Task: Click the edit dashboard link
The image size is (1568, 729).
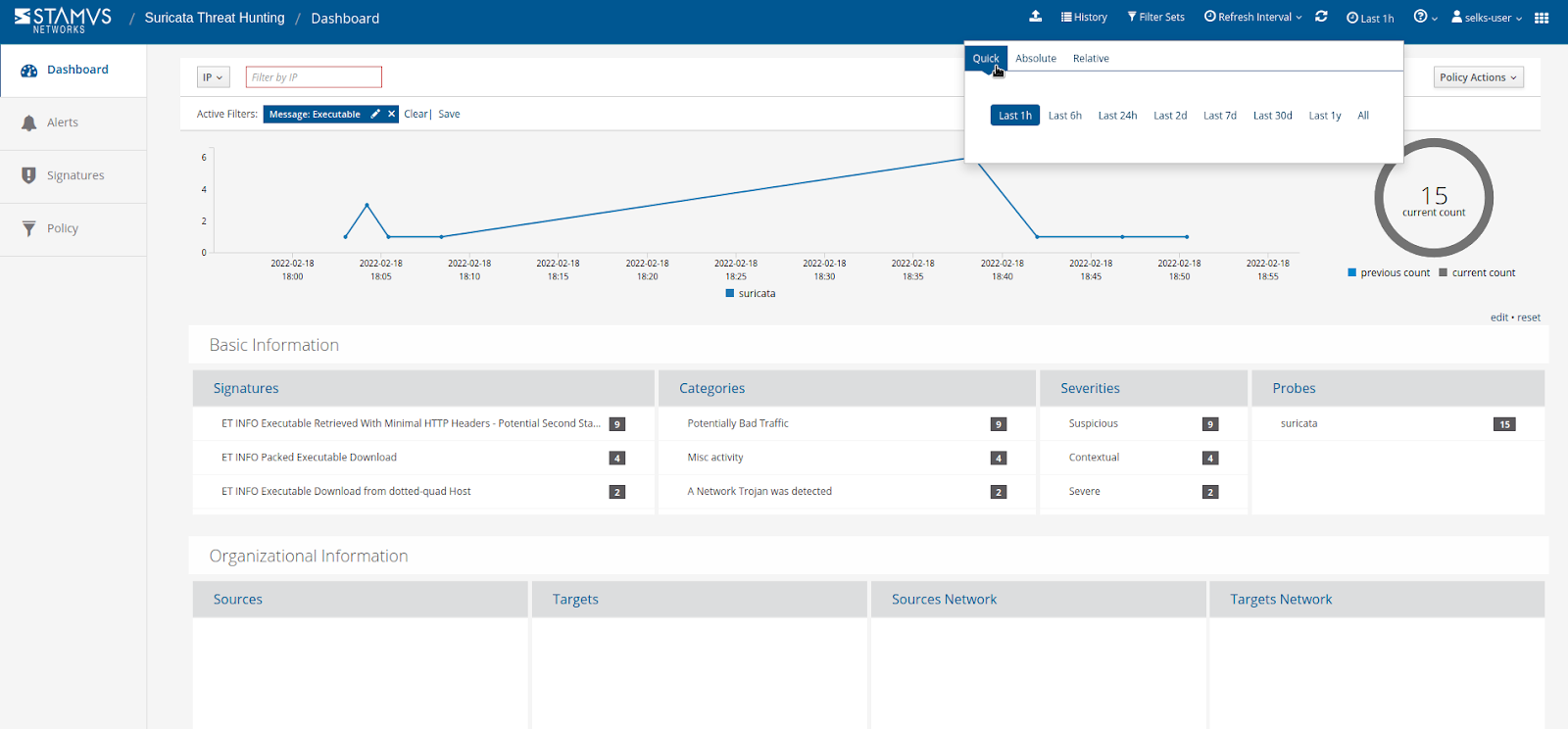Action: [1499, 317]
